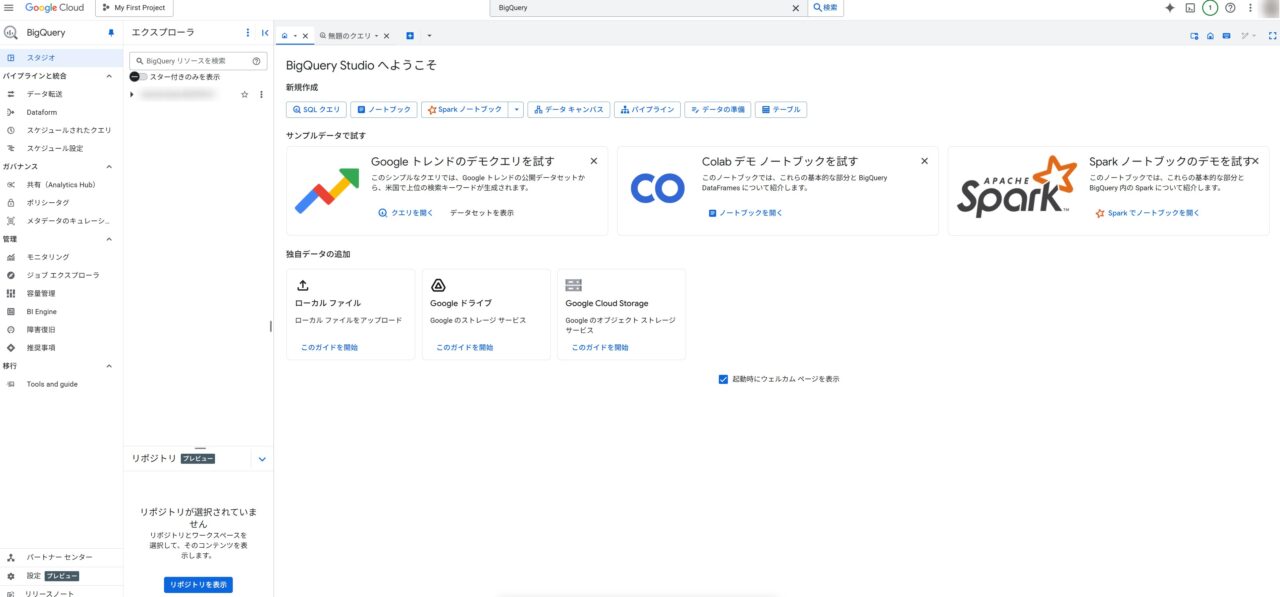Open the Help question-mark menu
Image resolution: width=1280 pixels, height=597 pixels.
[x=1230, y=7]
